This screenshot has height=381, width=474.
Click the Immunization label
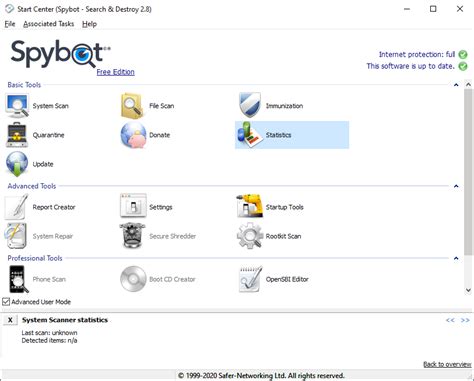[x=284, y=106]
